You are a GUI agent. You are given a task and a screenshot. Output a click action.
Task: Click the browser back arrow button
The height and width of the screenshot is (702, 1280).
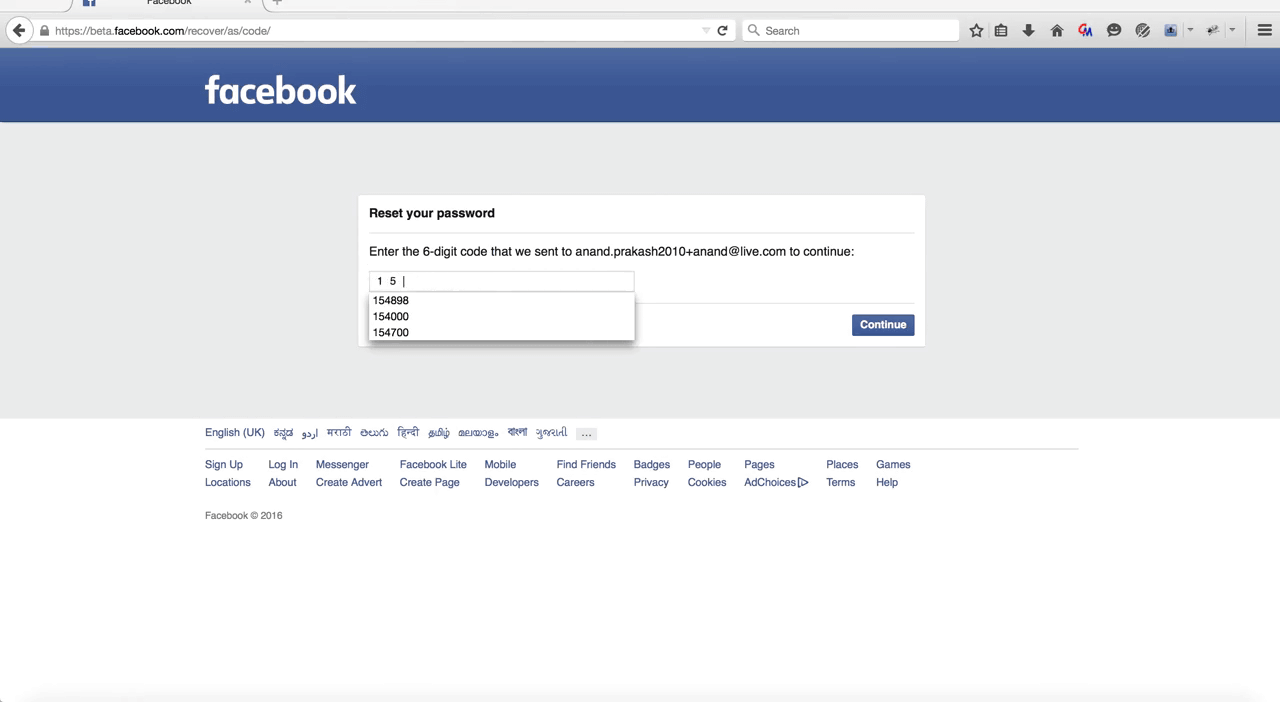pos(19,31)
